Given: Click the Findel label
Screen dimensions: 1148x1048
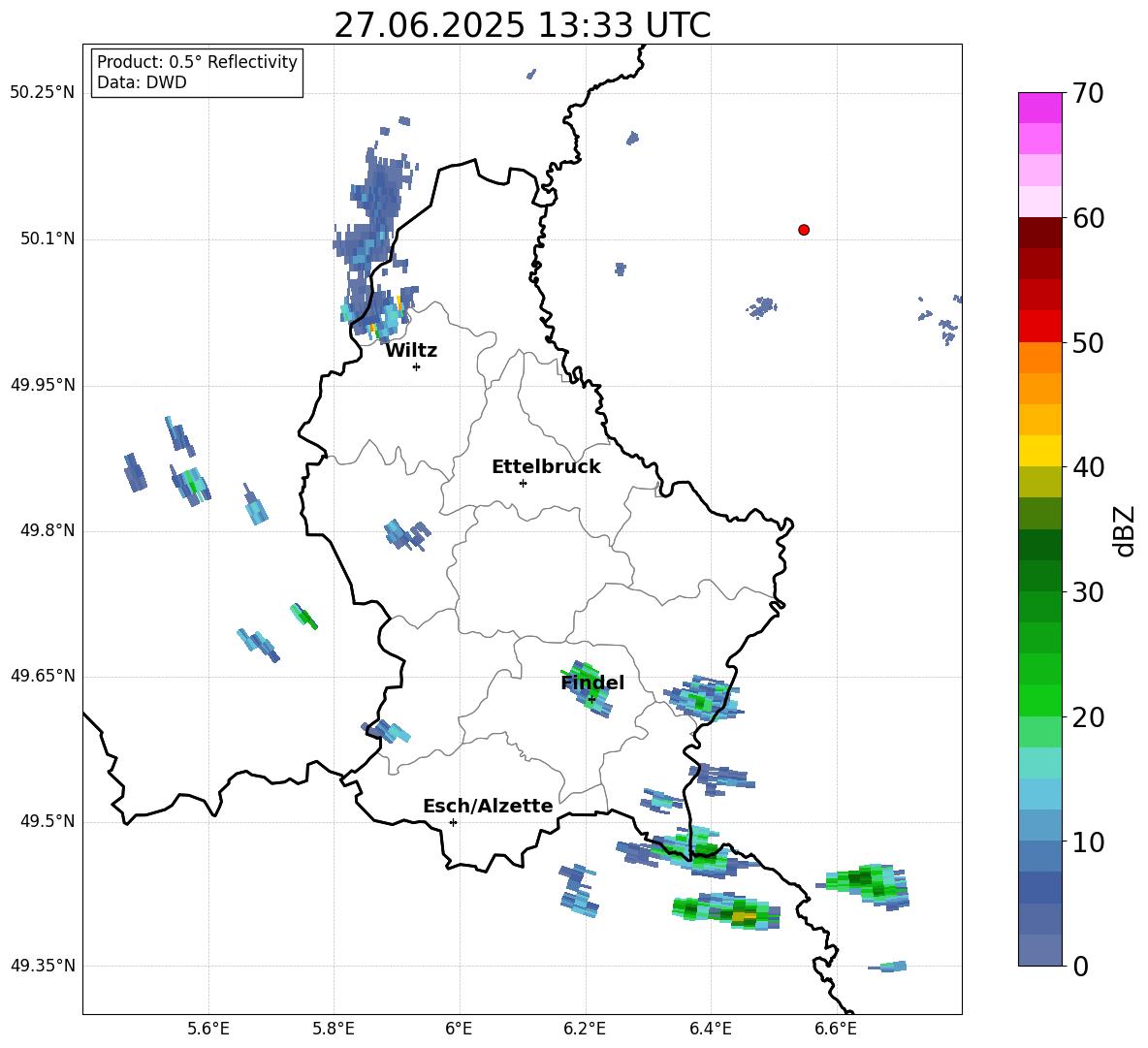Looking at the screenshot, I should [592, 683].
